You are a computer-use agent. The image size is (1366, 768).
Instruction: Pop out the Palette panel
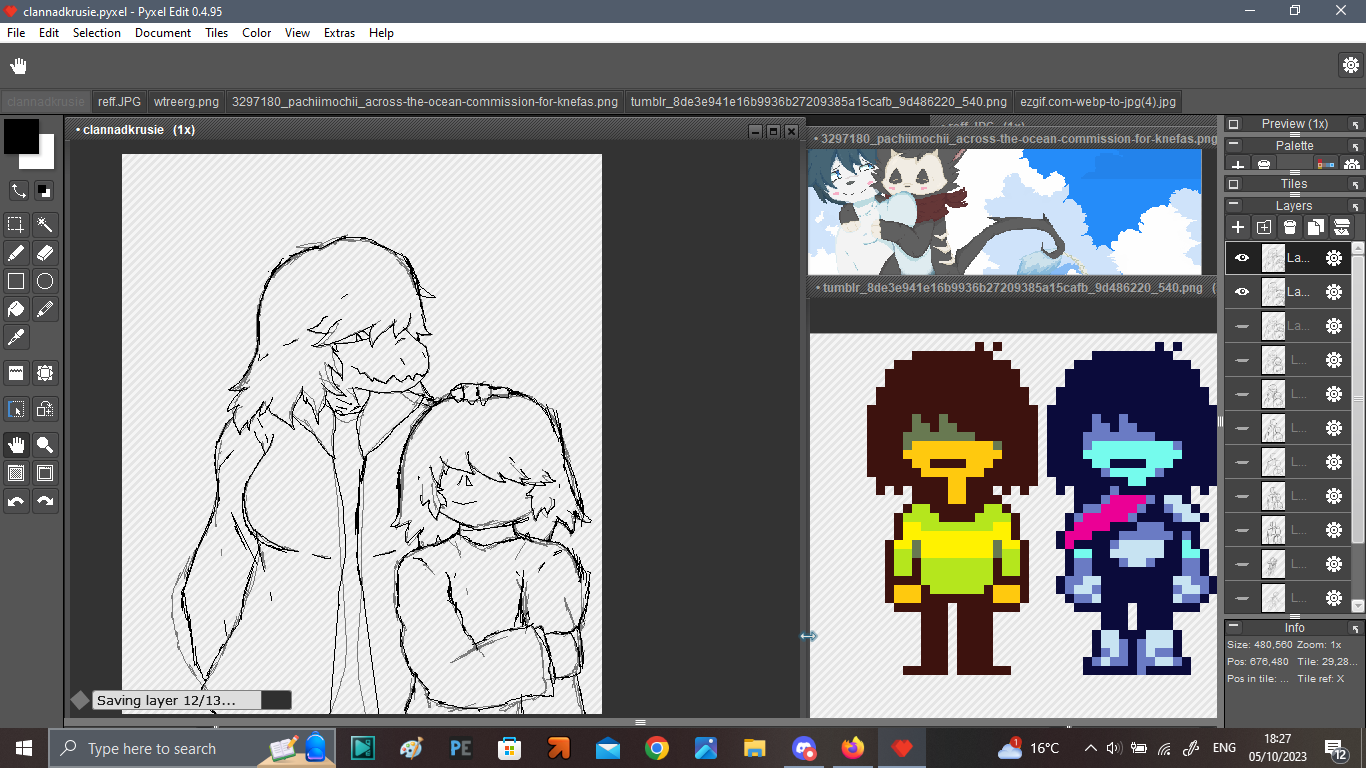click(1356, 146)
